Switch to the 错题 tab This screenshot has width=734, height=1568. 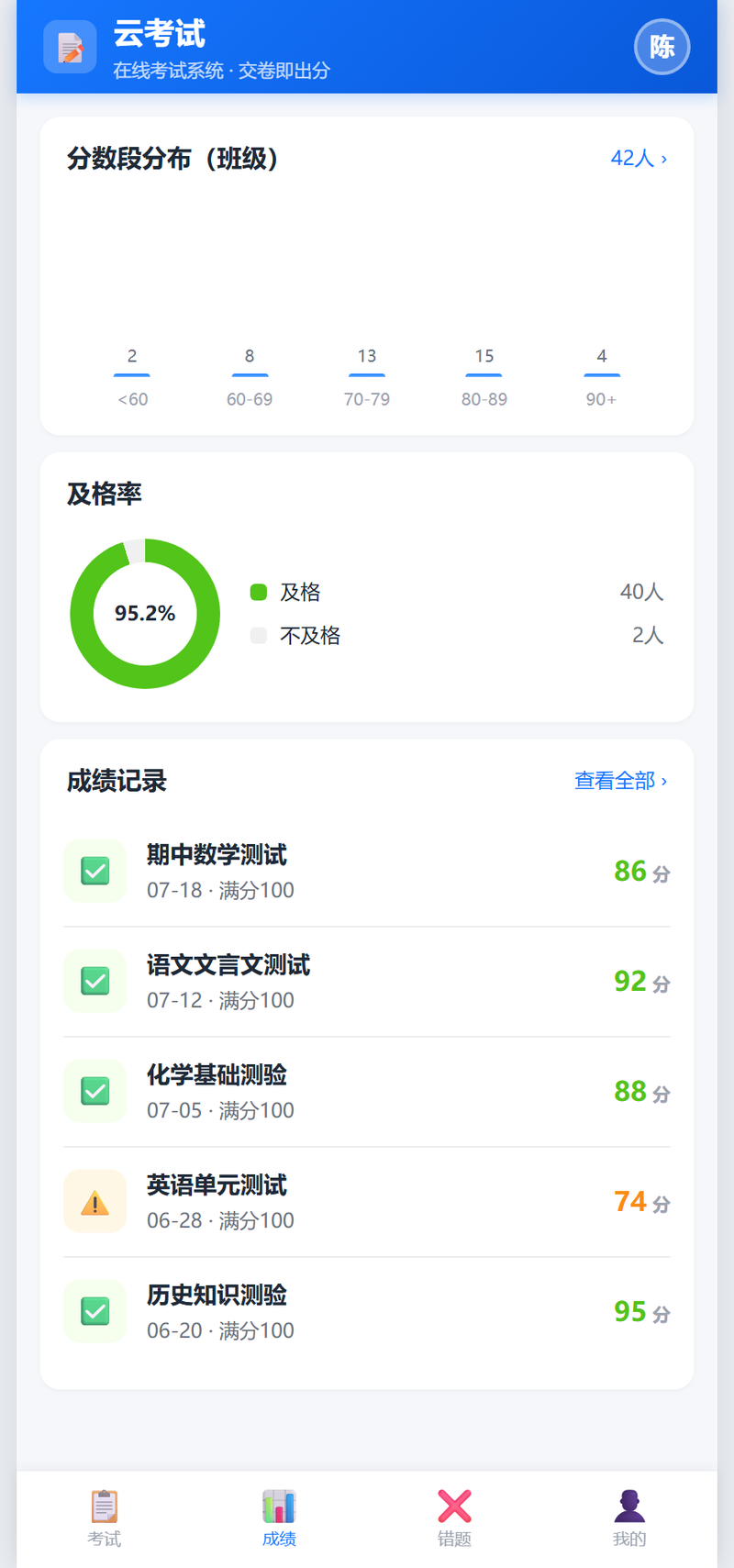454,1518
